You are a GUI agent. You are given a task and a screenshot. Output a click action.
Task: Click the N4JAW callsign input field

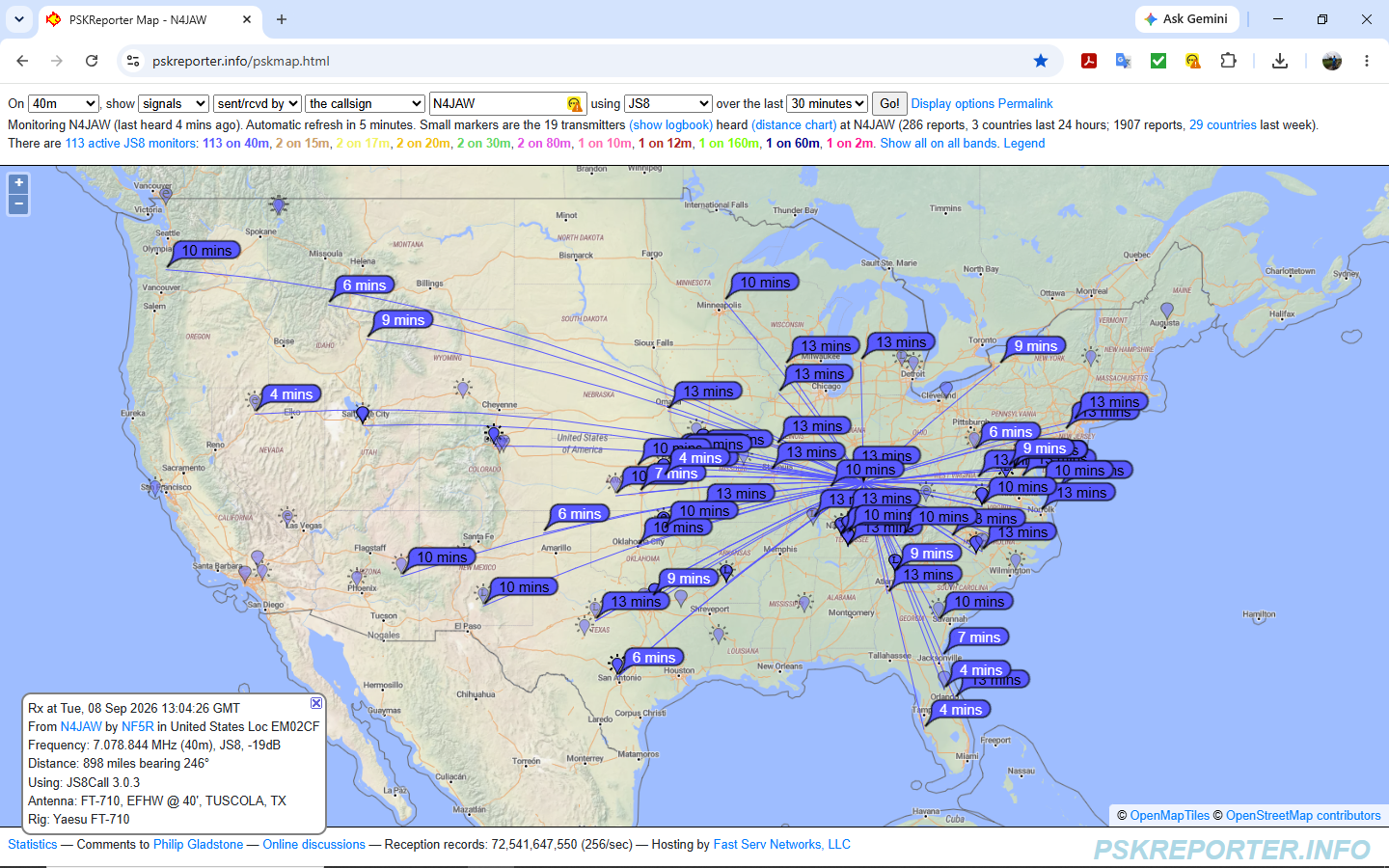(499, 103)
